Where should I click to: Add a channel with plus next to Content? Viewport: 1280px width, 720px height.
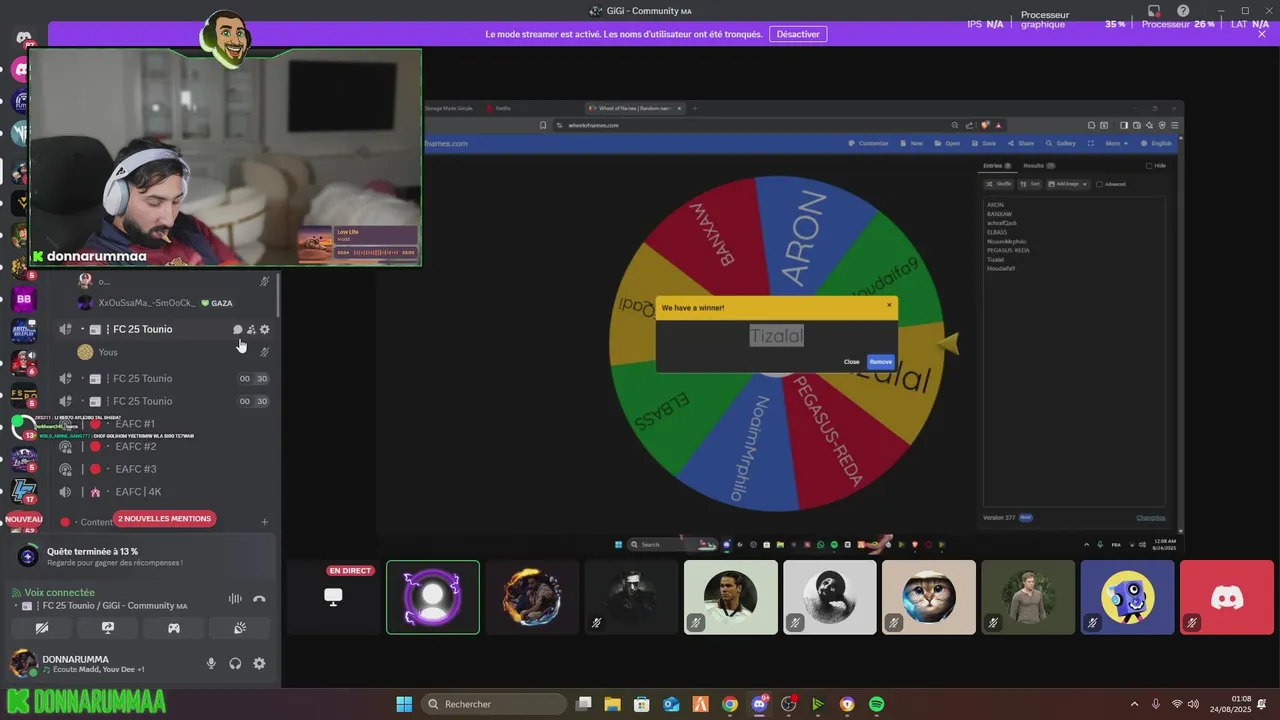[x=264, y=522]
